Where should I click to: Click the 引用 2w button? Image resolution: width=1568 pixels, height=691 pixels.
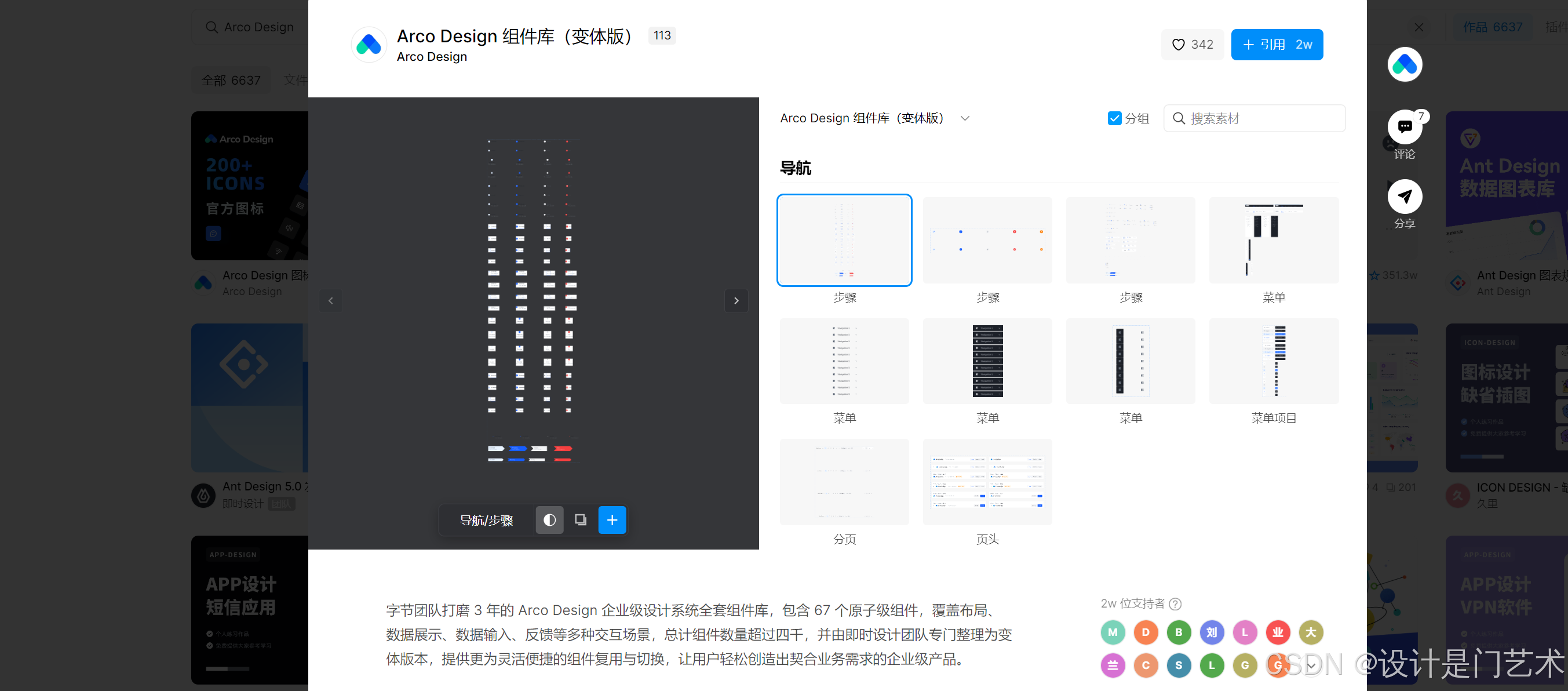pyautogui.click(x=1277, y=45)
